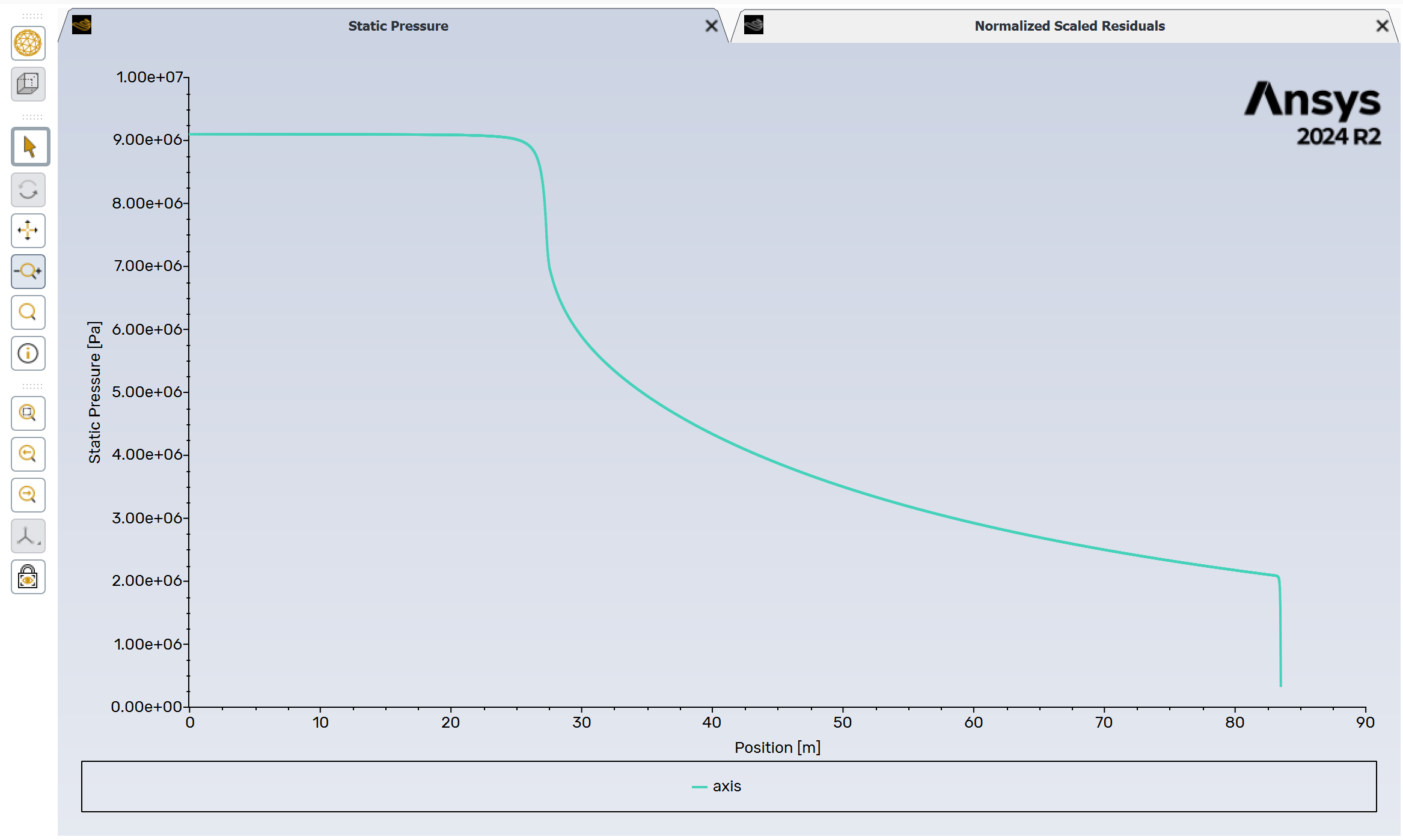Click the previous view magnifier icon
Viewport: 1403px width, 840px height.
[x=28, y=454]
